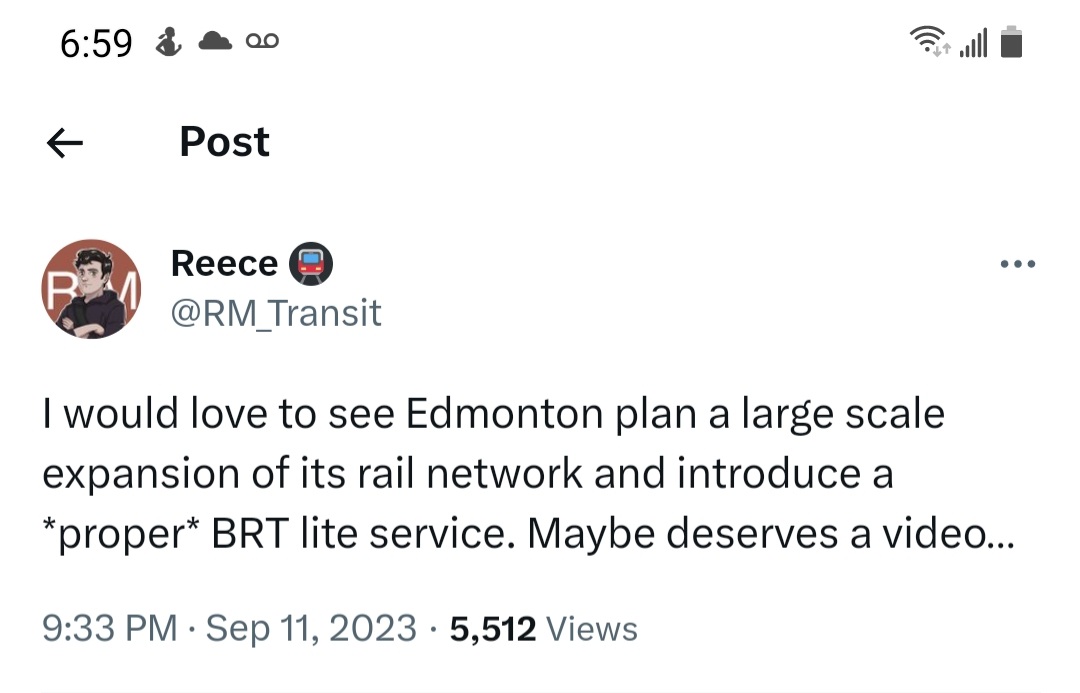Tap the Sep 11, 2023 date
This screenshot has height=693, width=1080.
point(311,628)
